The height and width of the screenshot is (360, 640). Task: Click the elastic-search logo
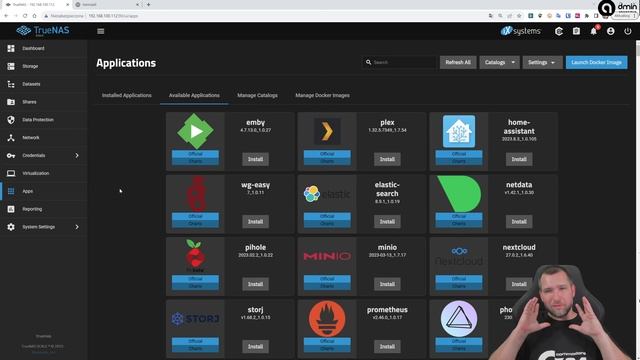click(x=327, y=194)
